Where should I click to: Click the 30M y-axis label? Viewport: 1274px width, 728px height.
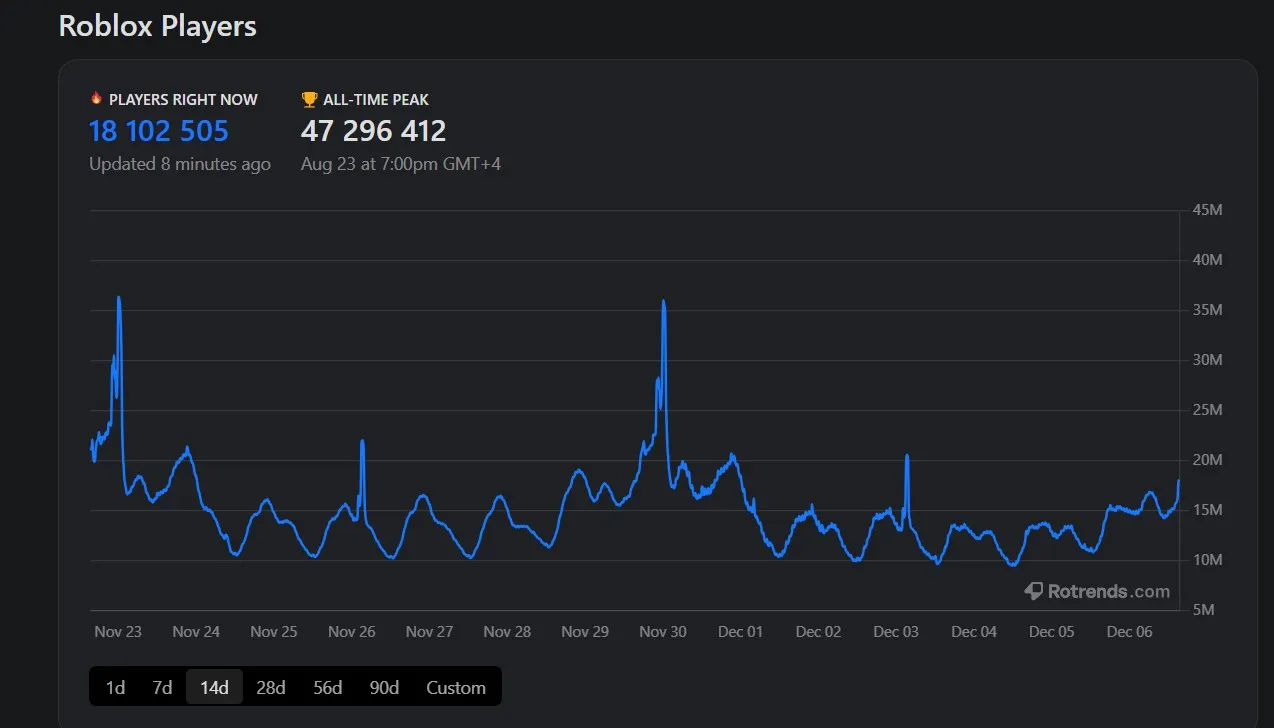click(x=1208, y=360)
